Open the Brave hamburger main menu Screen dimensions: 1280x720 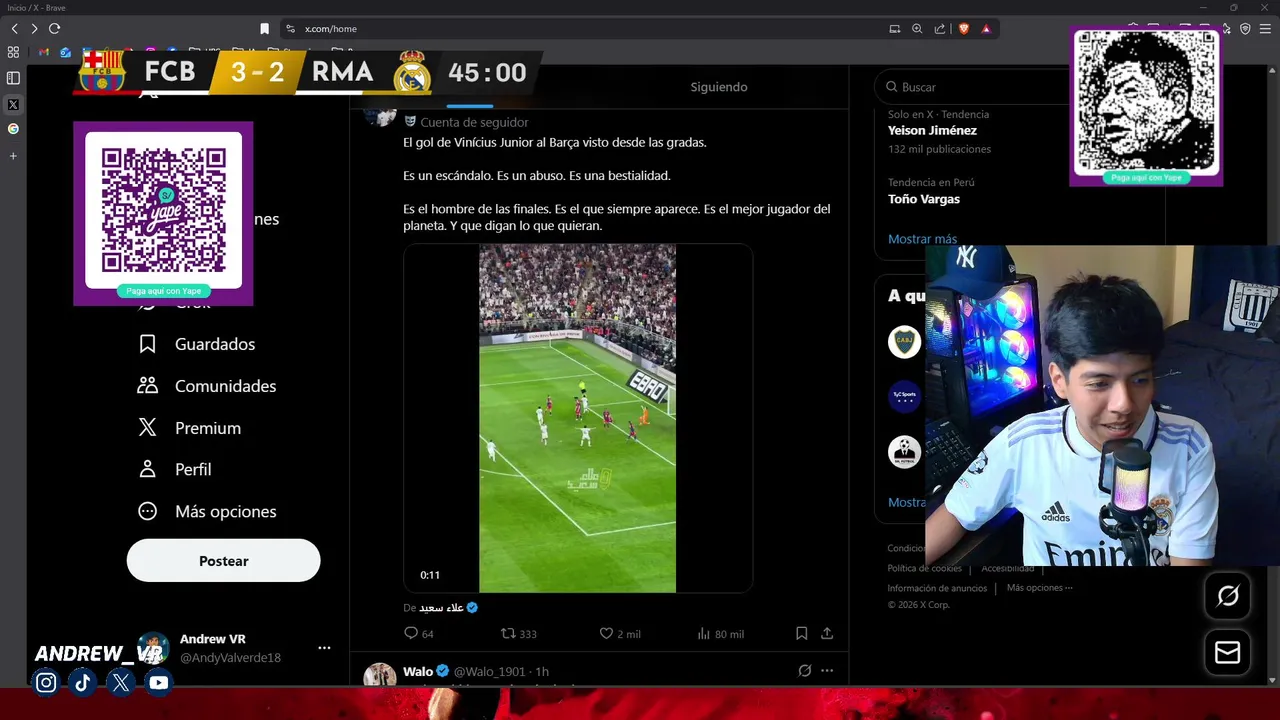point(1265,29)
